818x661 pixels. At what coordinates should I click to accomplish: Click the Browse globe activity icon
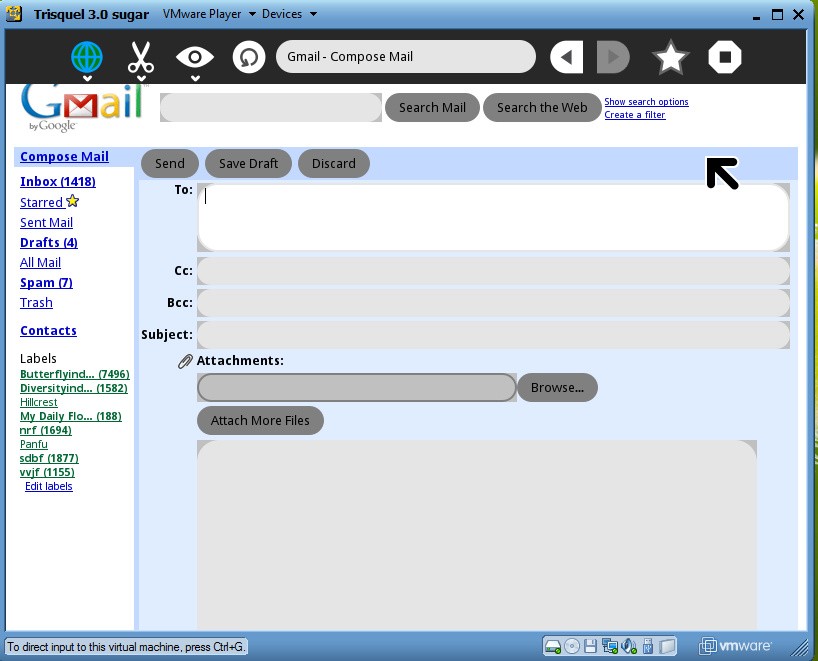(87, 57)
